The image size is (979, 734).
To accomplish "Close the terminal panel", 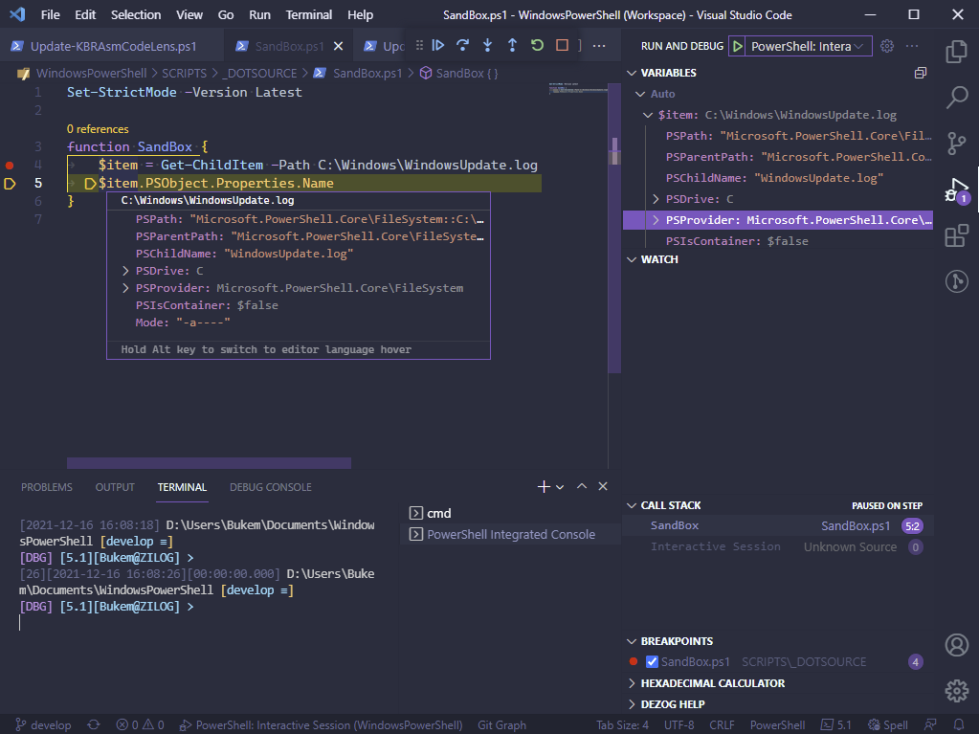I will pyautogui.click(x=603, y=486).
